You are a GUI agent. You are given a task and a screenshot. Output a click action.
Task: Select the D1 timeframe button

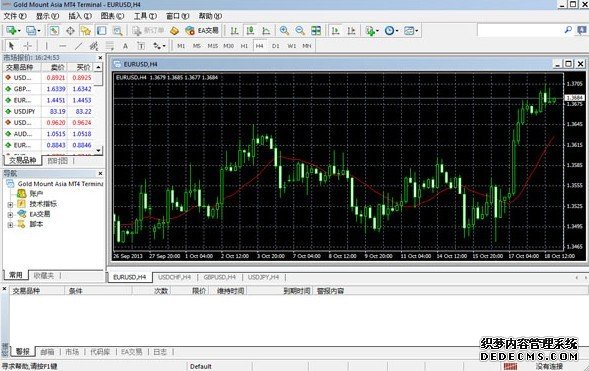pos(276,46)
